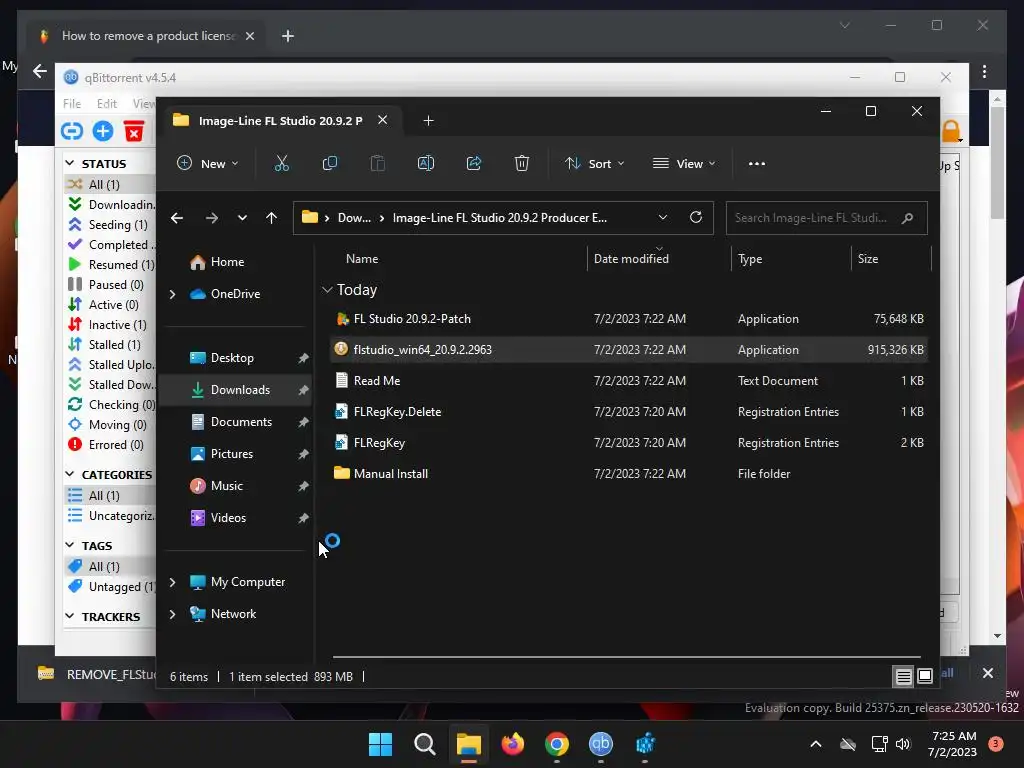Open recent locations chevron dropdown

click(242, 218)
